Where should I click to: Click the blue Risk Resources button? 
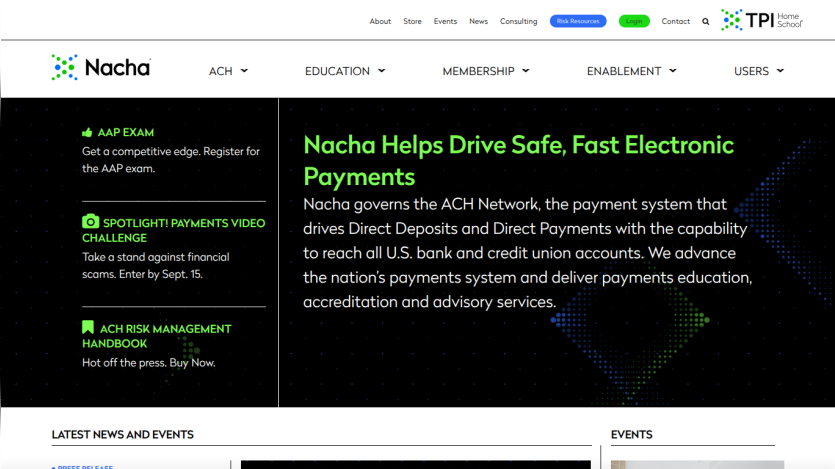coord(578,21)
